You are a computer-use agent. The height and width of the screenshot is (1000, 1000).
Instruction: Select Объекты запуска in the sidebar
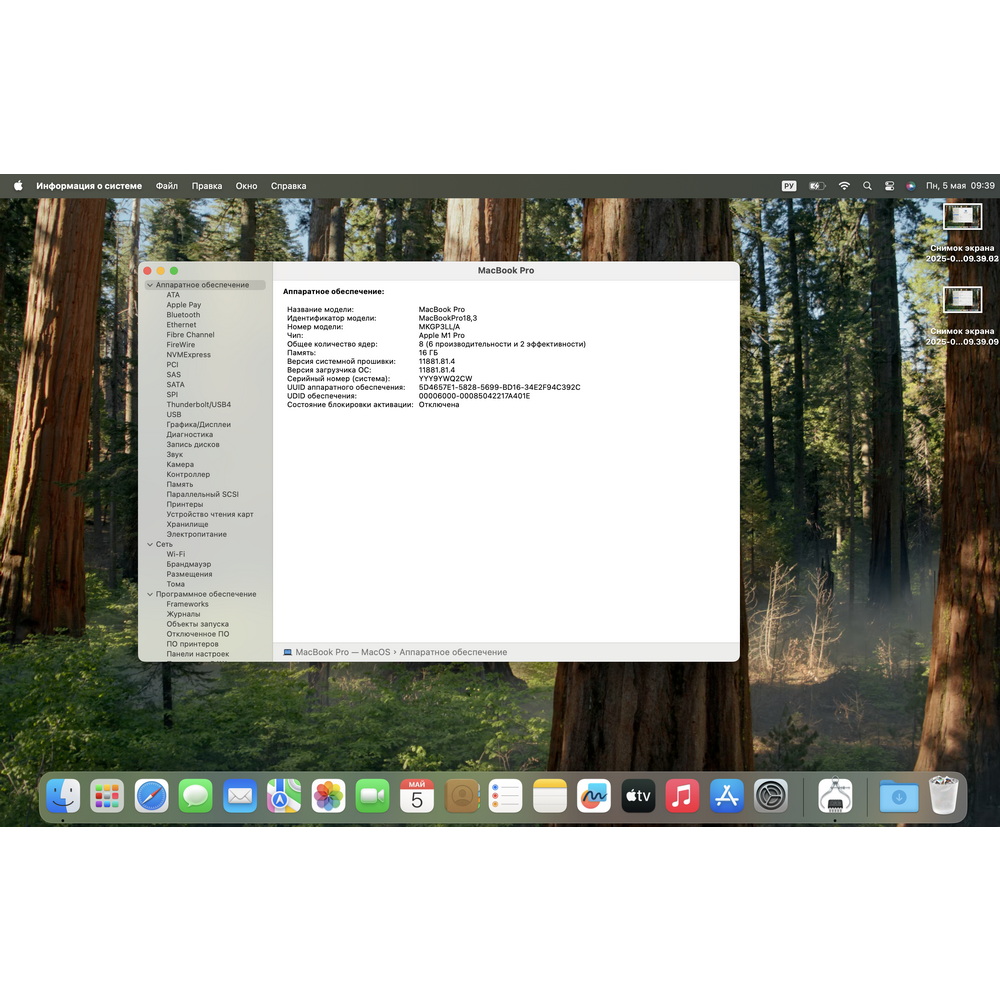click(x=197, y=624)
